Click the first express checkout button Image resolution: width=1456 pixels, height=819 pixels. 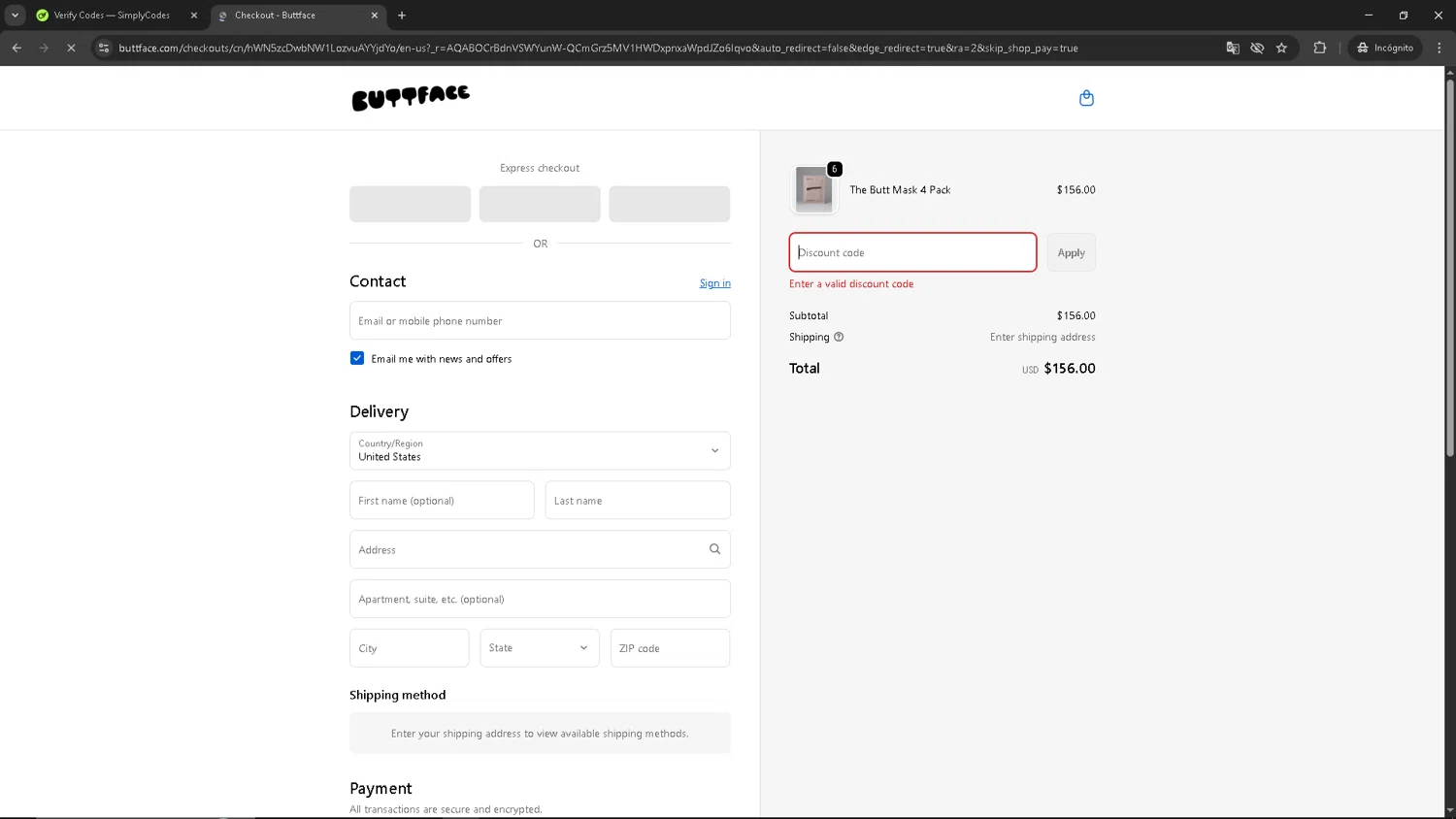point(411,204)
